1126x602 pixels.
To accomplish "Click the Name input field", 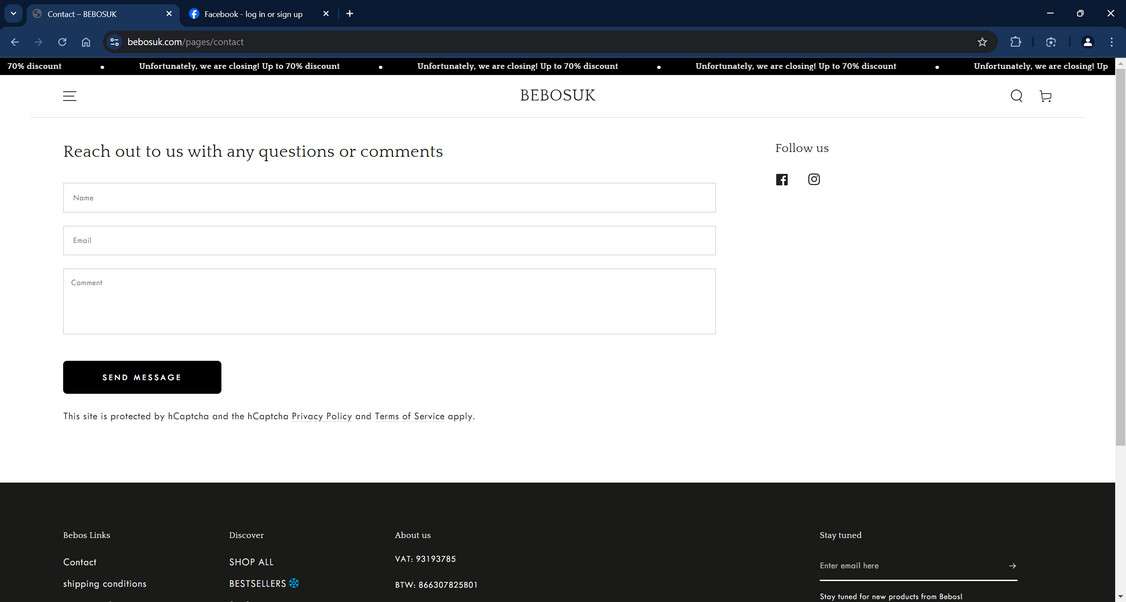I will coord(389,198).
